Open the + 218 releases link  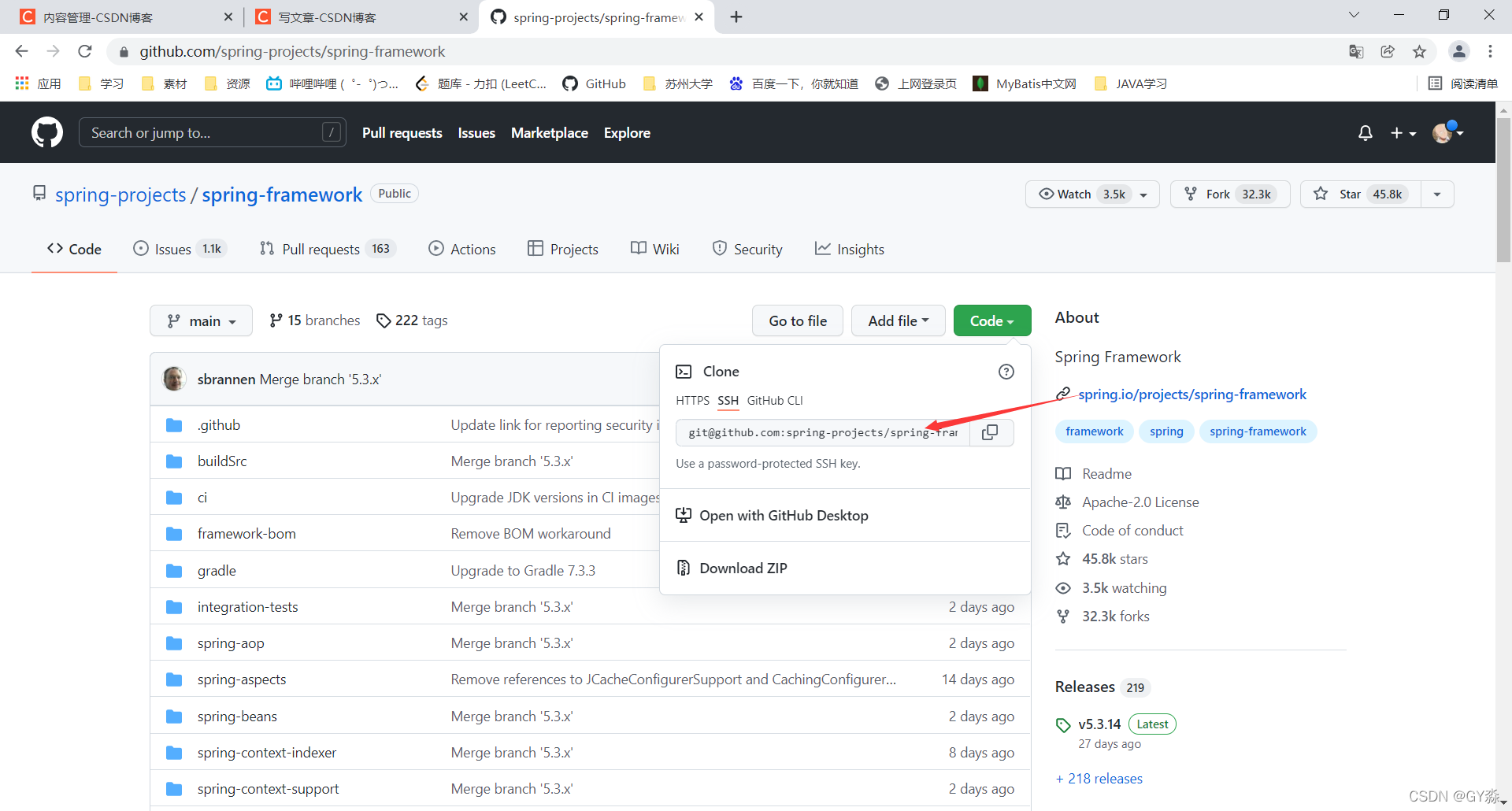tap(1099, 779)
